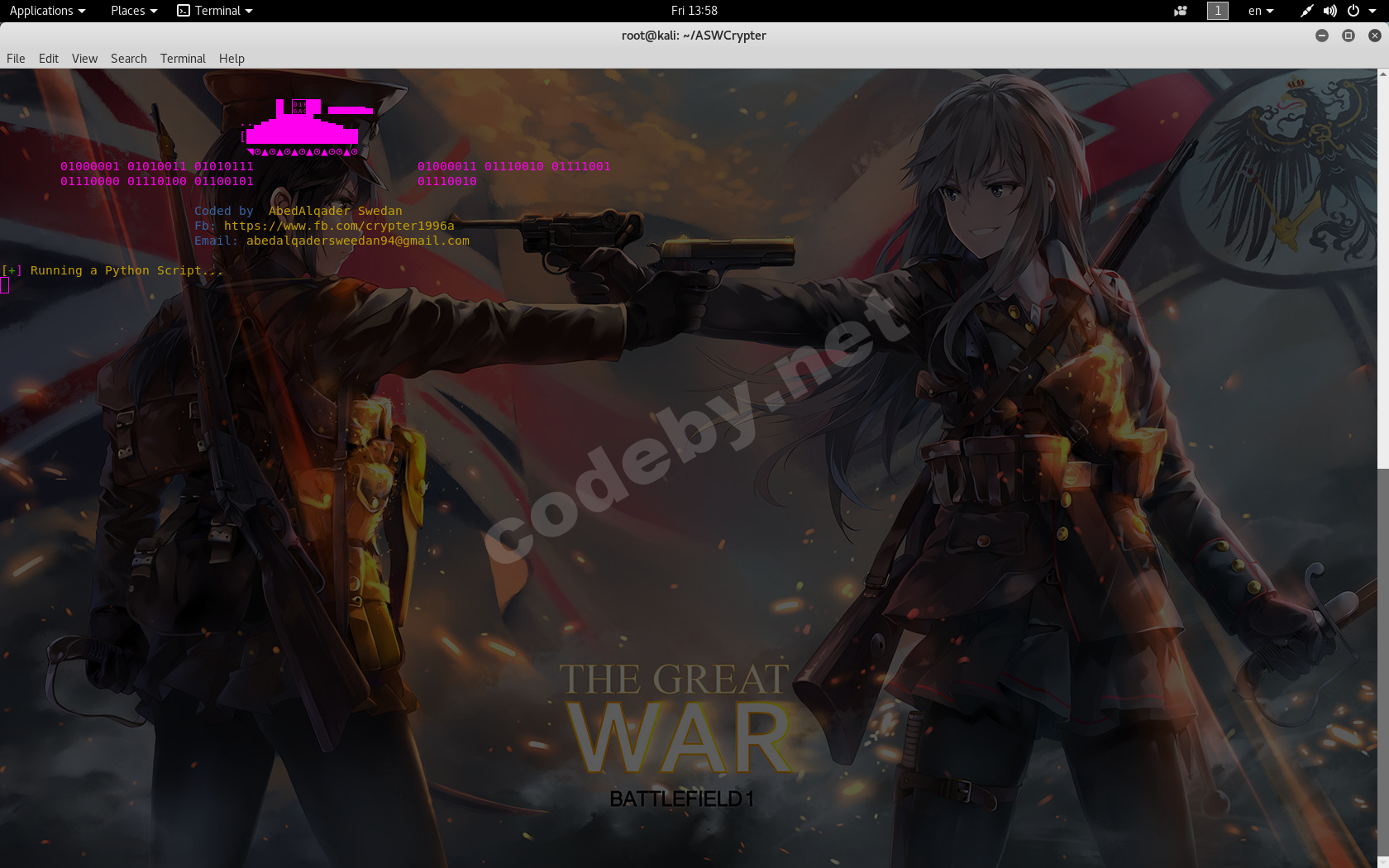This screenshot has height=868, width=1389.
Task: Click the "Coded by AbedAlqader Swedan" line
Action: [298, 211]
